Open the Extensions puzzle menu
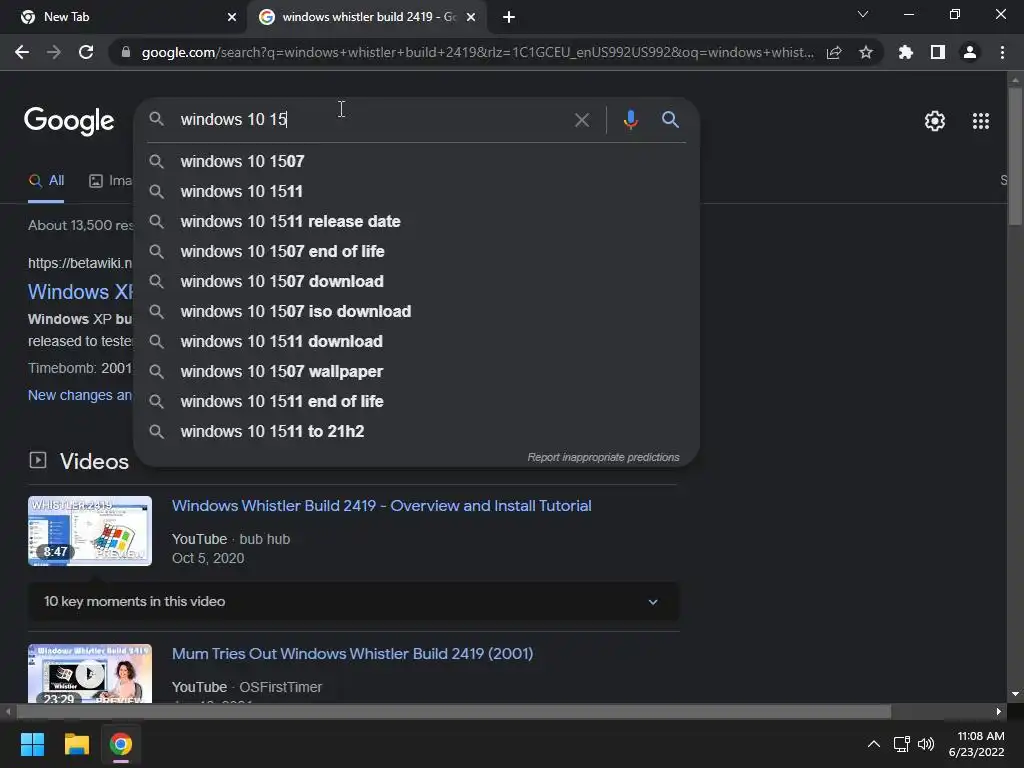 click(x=906, y=52)
